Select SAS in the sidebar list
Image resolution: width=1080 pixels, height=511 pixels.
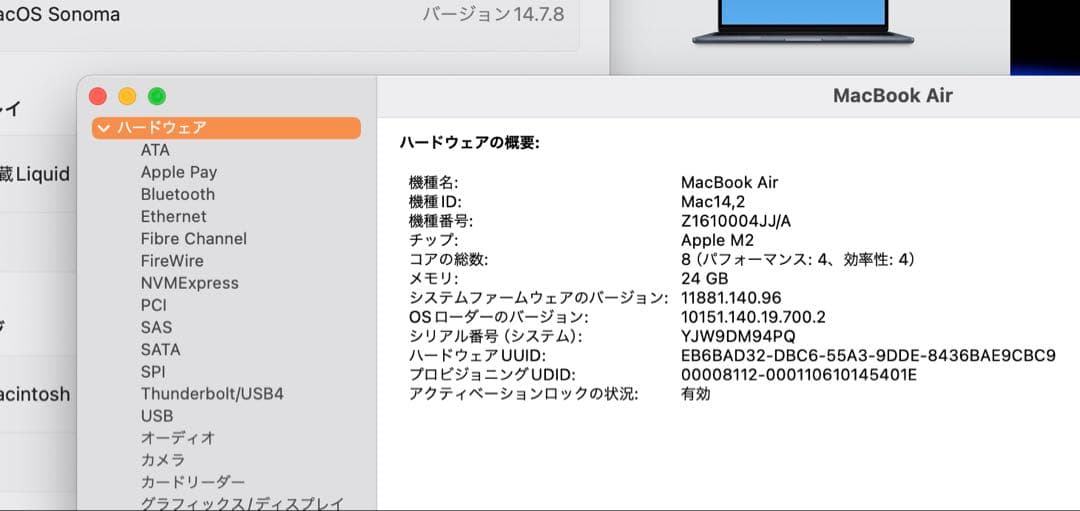coord(156,327)
